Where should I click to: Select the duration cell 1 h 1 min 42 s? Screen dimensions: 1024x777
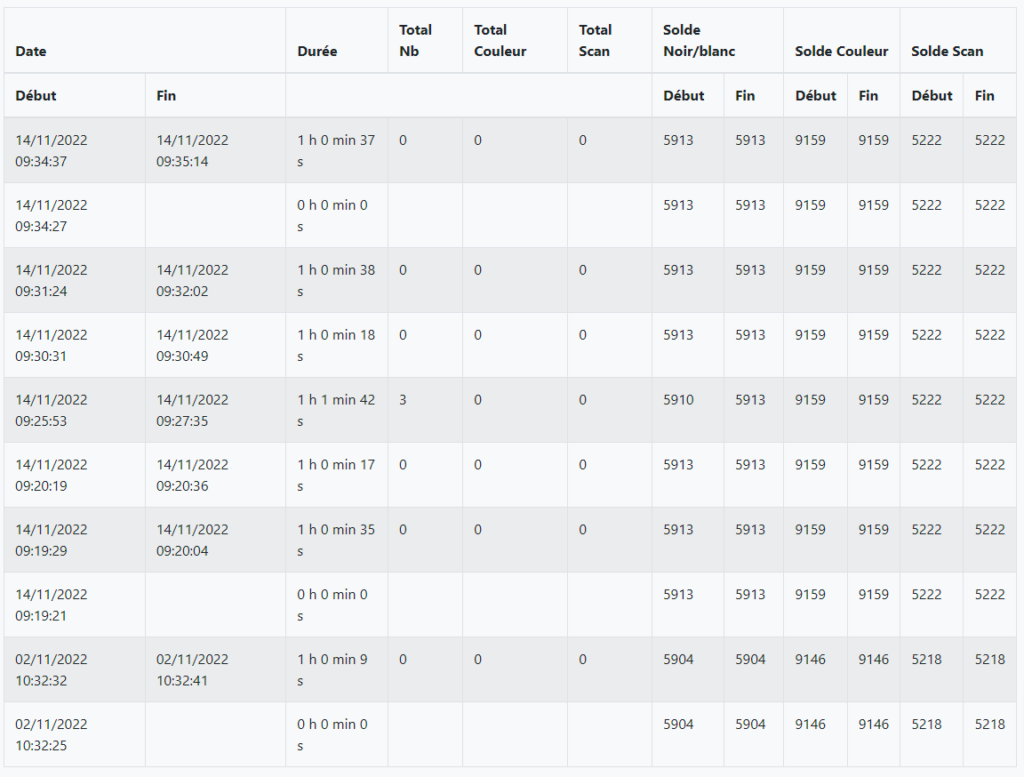click(336, 410)
